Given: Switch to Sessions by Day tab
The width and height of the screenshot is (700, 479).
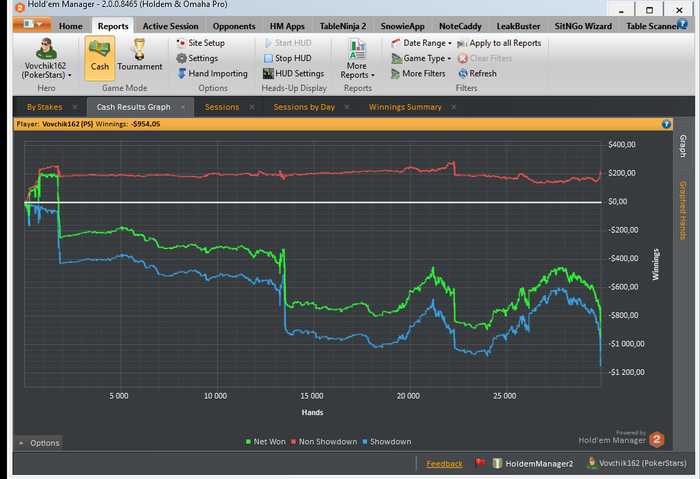Looking at the screenshot, I should click(304, 107).
